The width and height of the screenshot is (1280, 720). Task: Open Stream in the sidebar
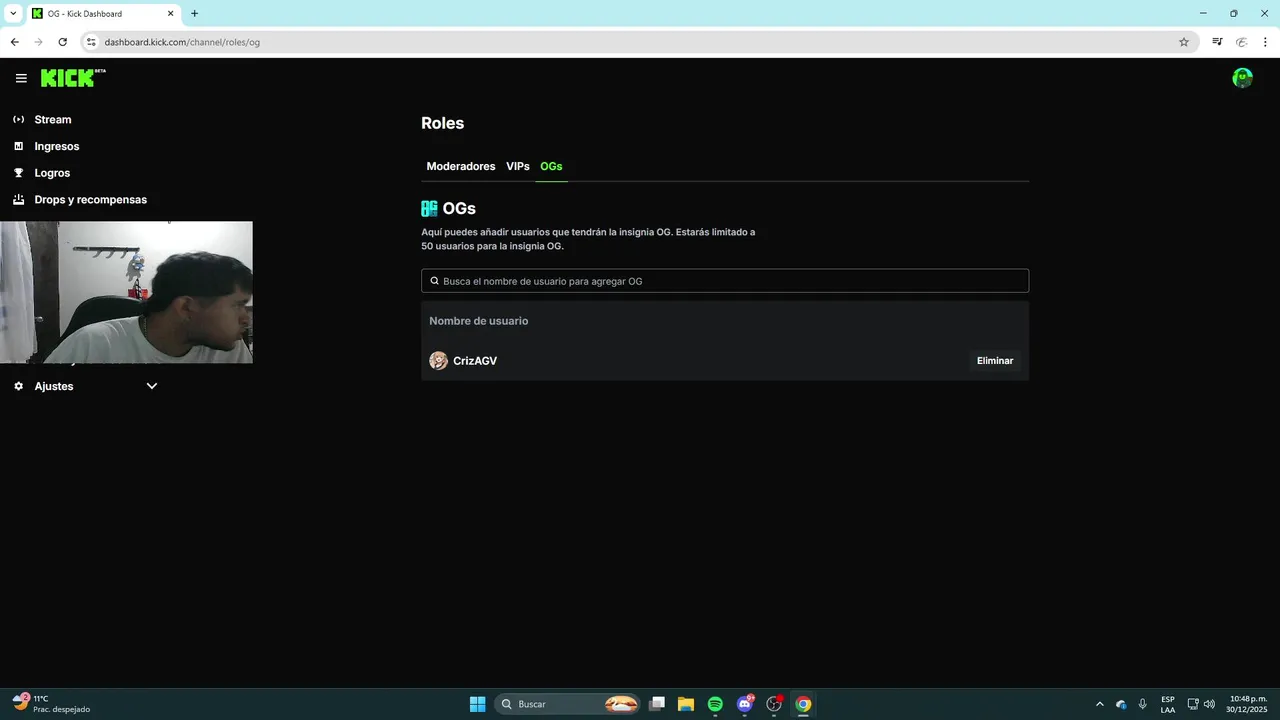[53, 119]
